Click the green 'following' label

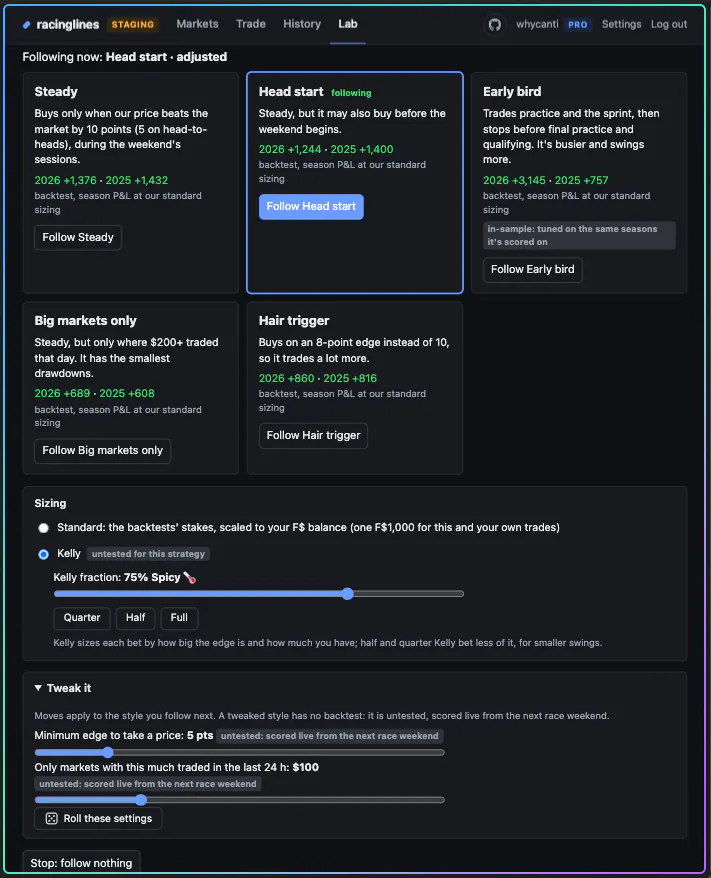pyautogui.click(x=351, y=93)
